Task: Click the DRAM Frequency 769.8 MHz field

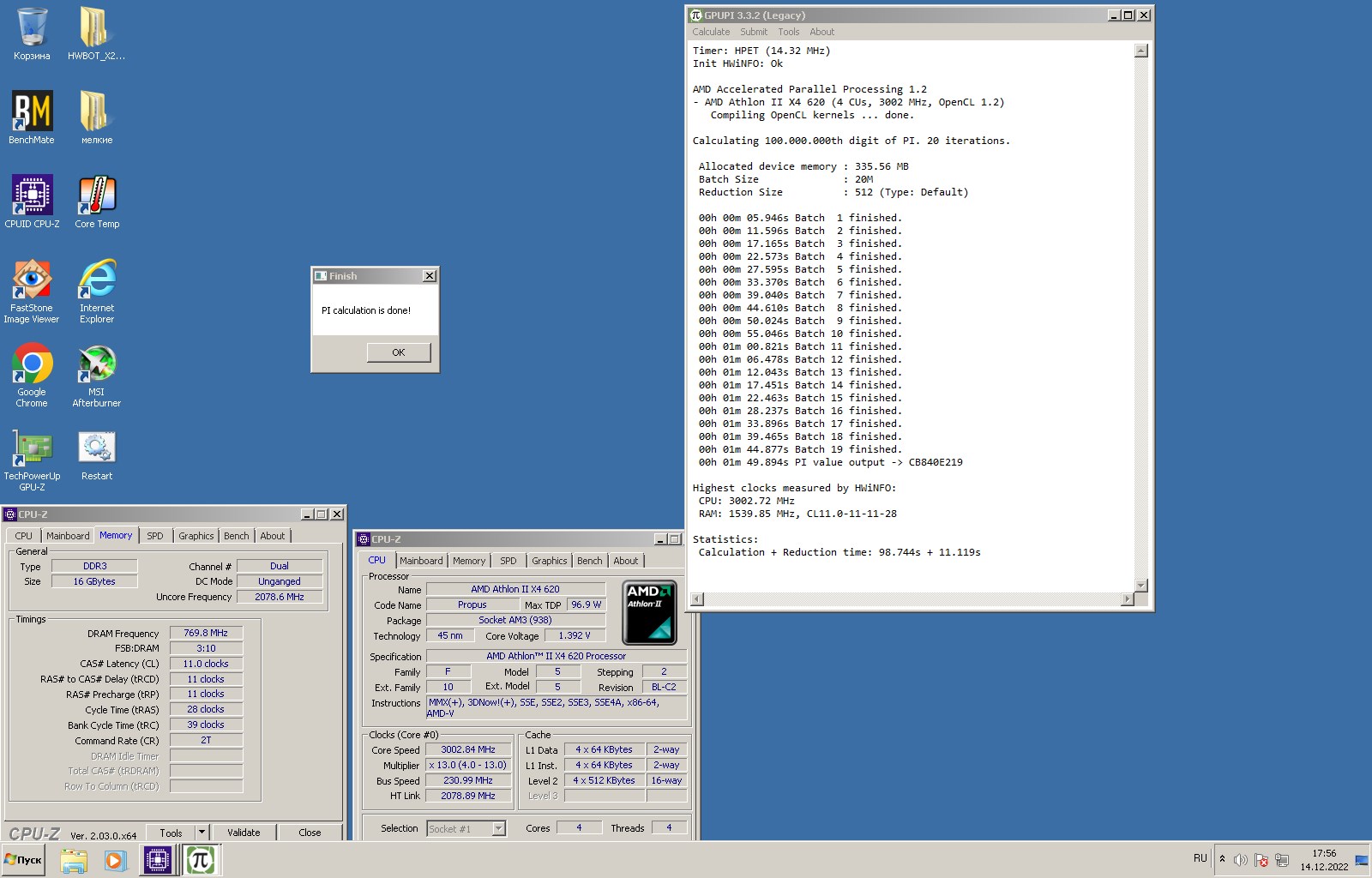Action: pos(206,633)
